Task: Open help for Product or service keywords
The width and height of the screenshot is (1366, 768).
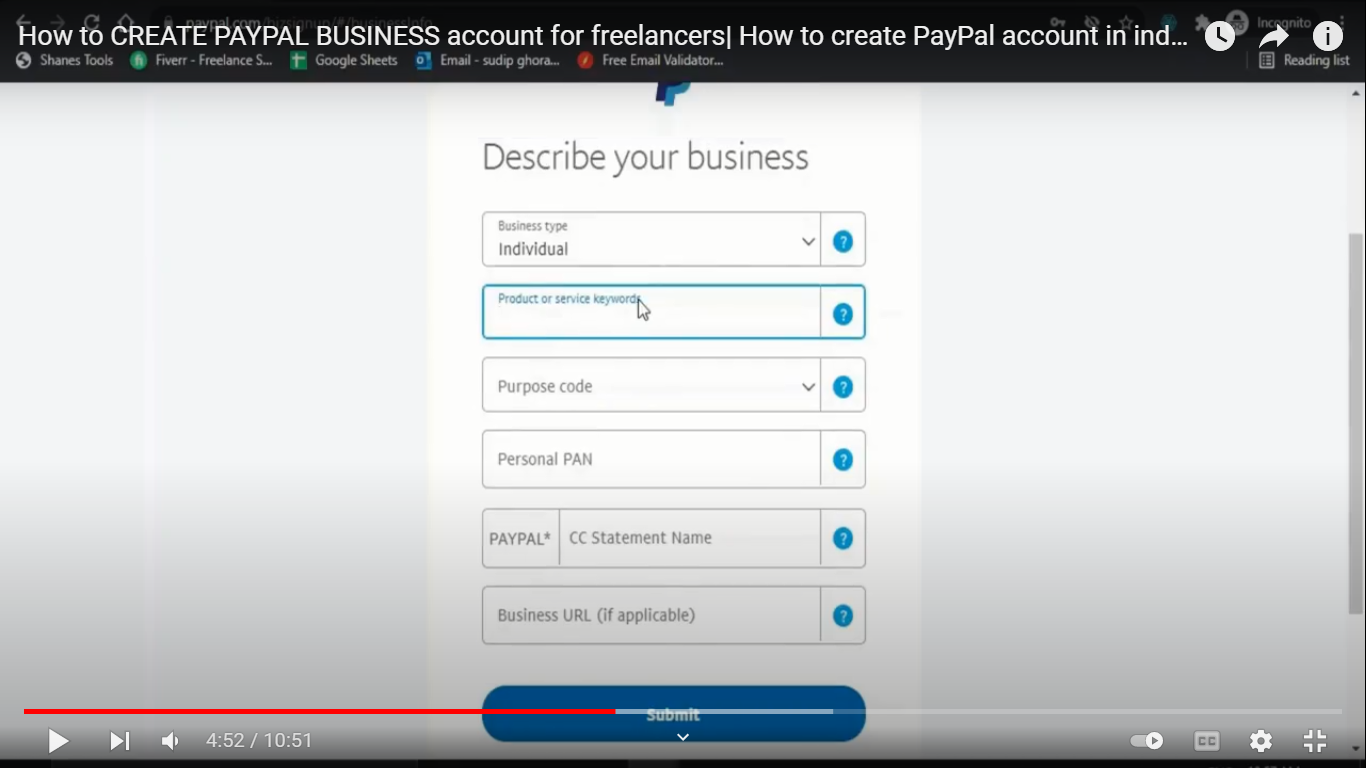Action: point(843,314)
